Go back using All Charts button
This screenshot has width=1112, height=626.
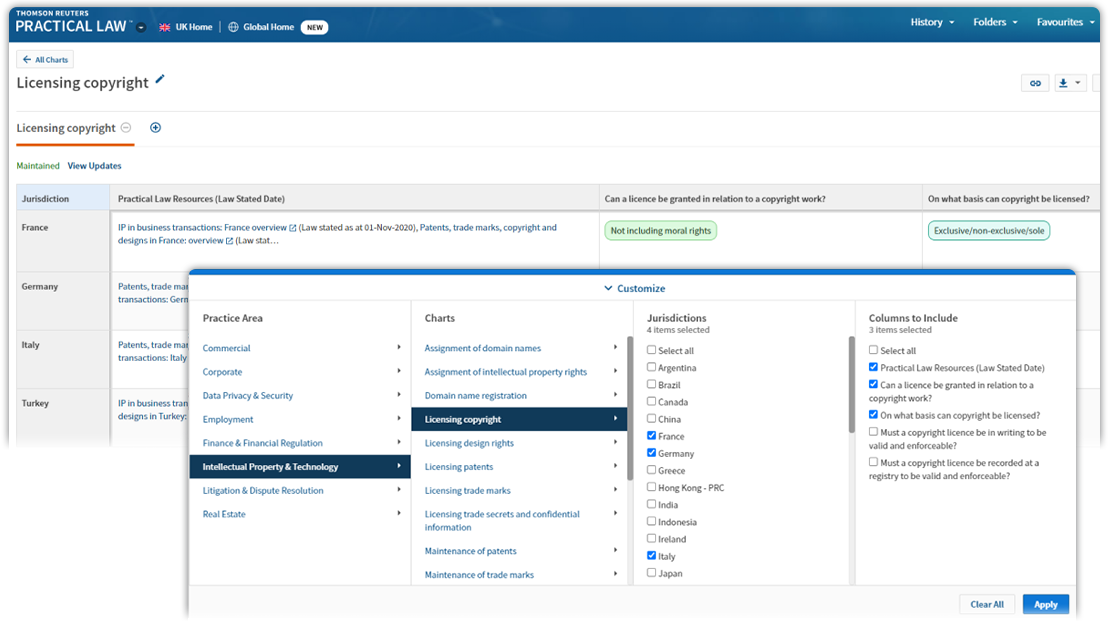[45, 60]
